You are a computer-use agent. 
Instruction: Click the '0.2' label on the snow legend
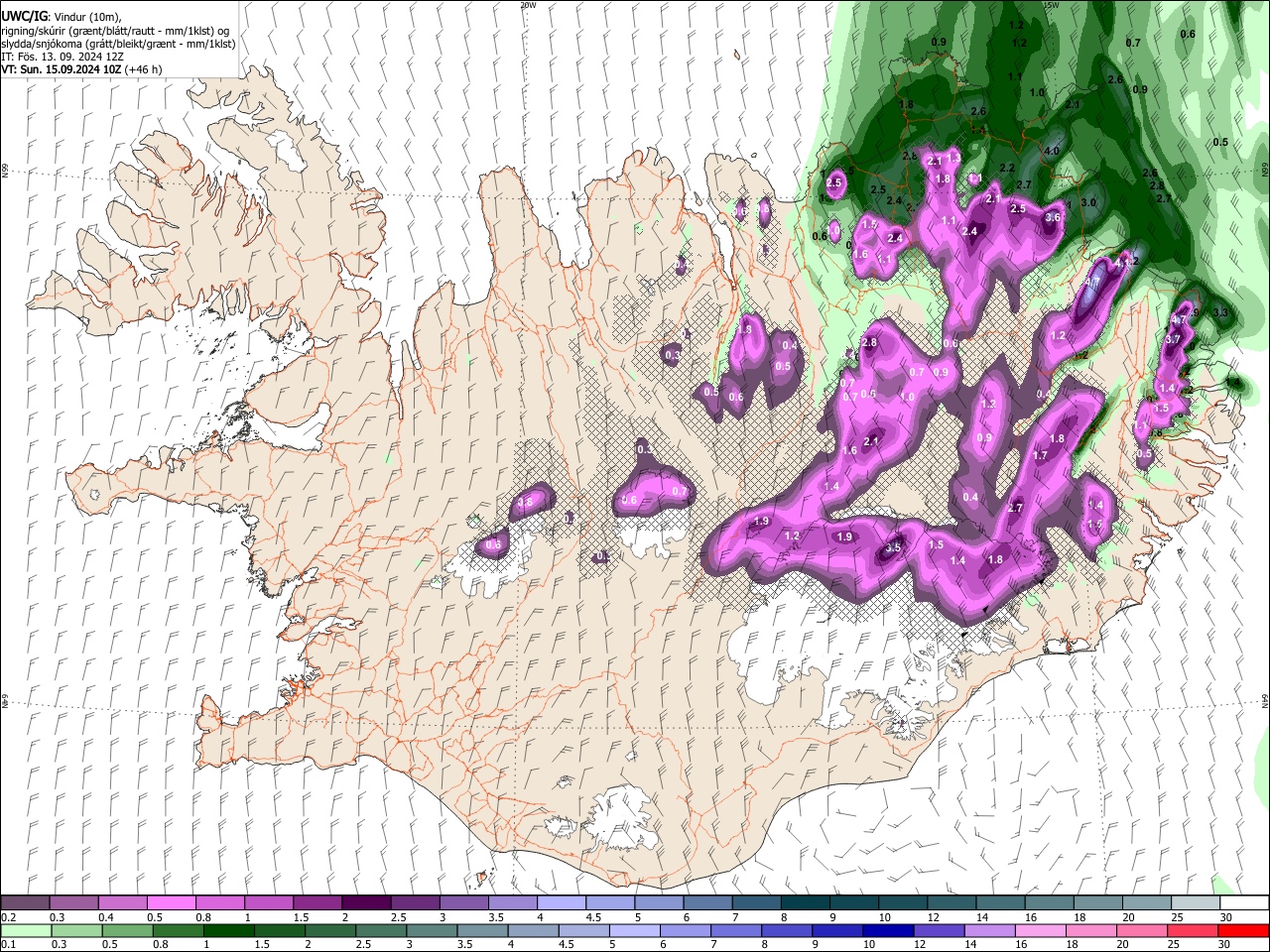point(8,917)
